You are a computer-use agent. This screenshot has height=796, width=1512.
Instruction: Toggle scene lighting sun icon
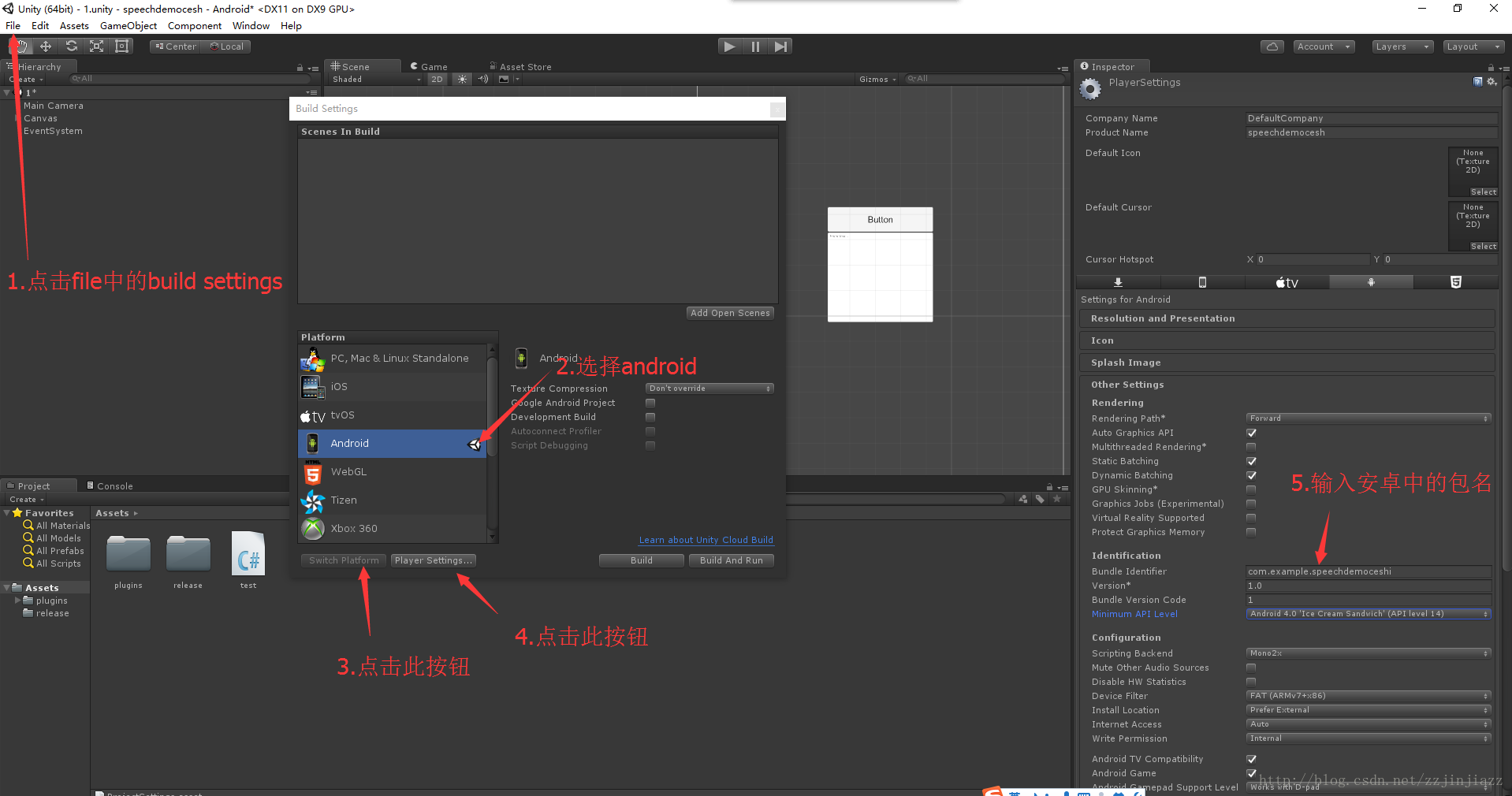[x=462, y=79]
